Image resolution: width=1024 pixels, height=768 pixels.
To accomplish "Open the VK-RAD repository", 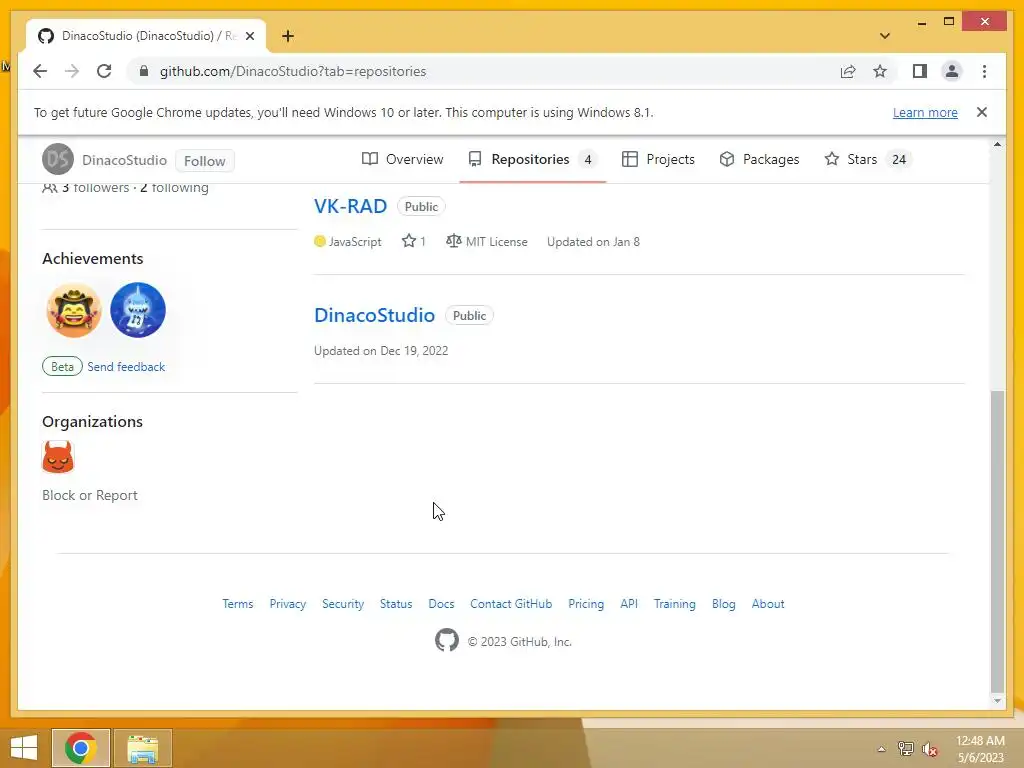I will coord(351,206).
